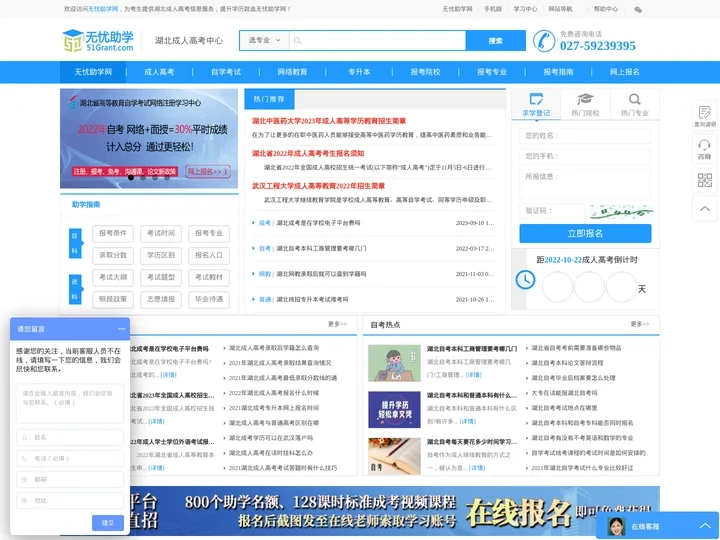Click the 考试教材 guide button

[x=209, y=277]
